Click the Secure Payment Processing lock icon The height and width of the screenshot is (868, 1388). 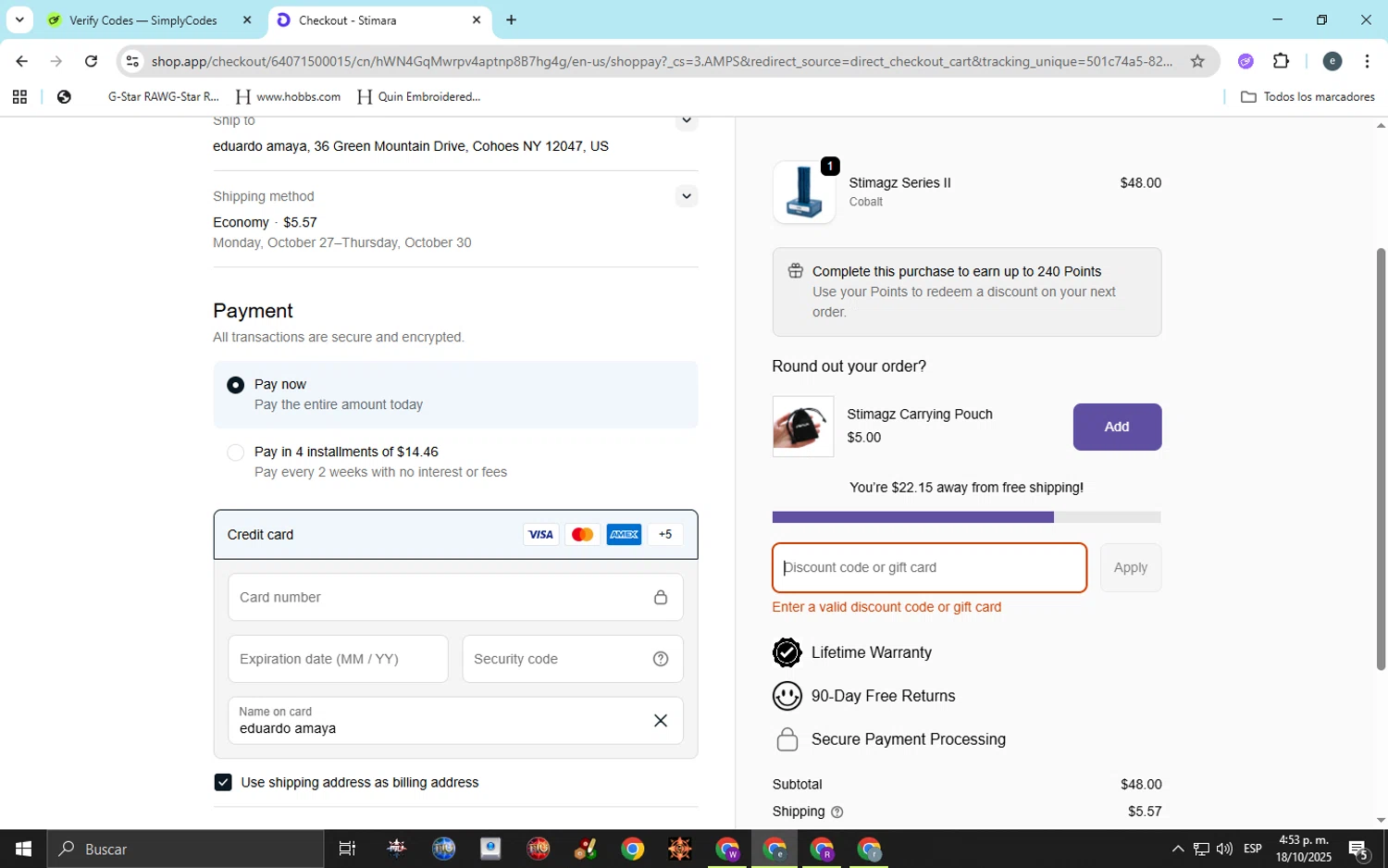pyautogui.click(x=787, y=739)
